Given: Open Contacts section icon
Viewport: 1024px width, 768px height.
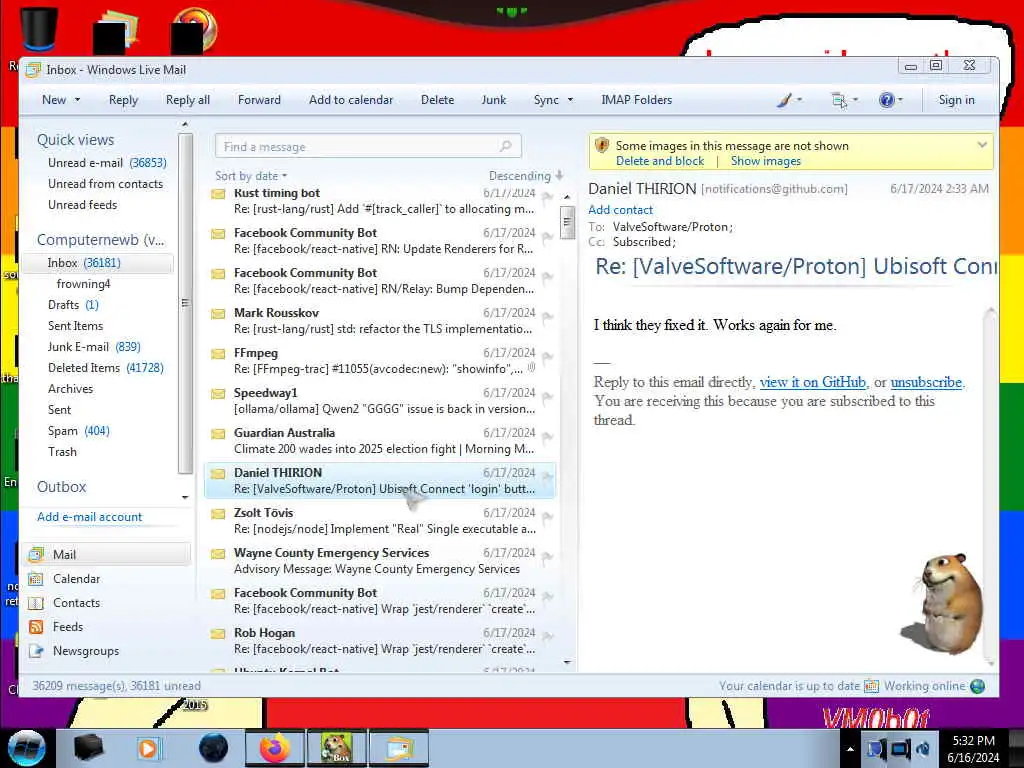Looking at the screenshot, I should [36, 603].
